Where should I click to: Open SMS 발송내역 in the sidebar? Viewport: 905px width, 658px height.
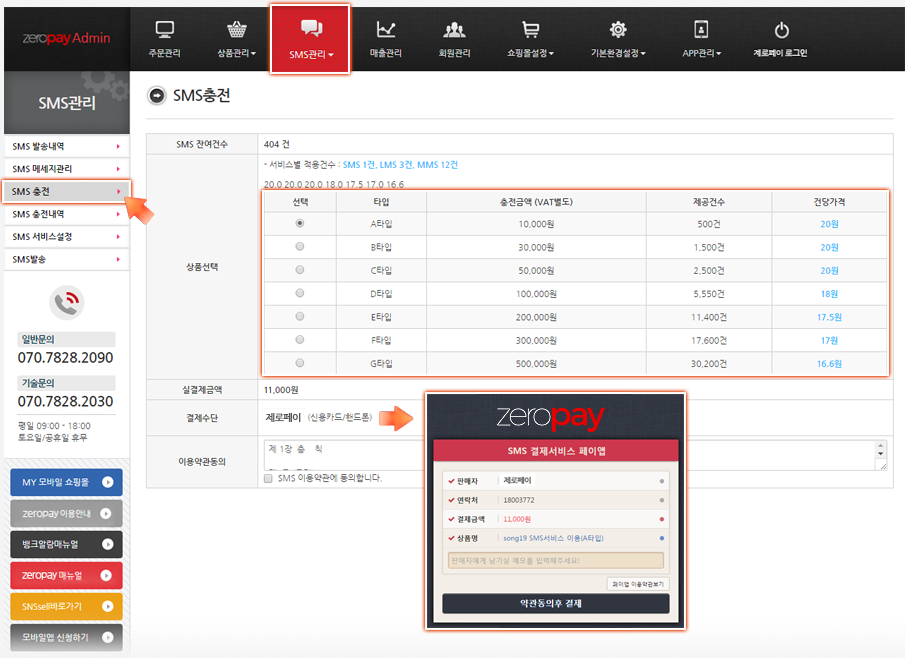(x=66, y=147)
